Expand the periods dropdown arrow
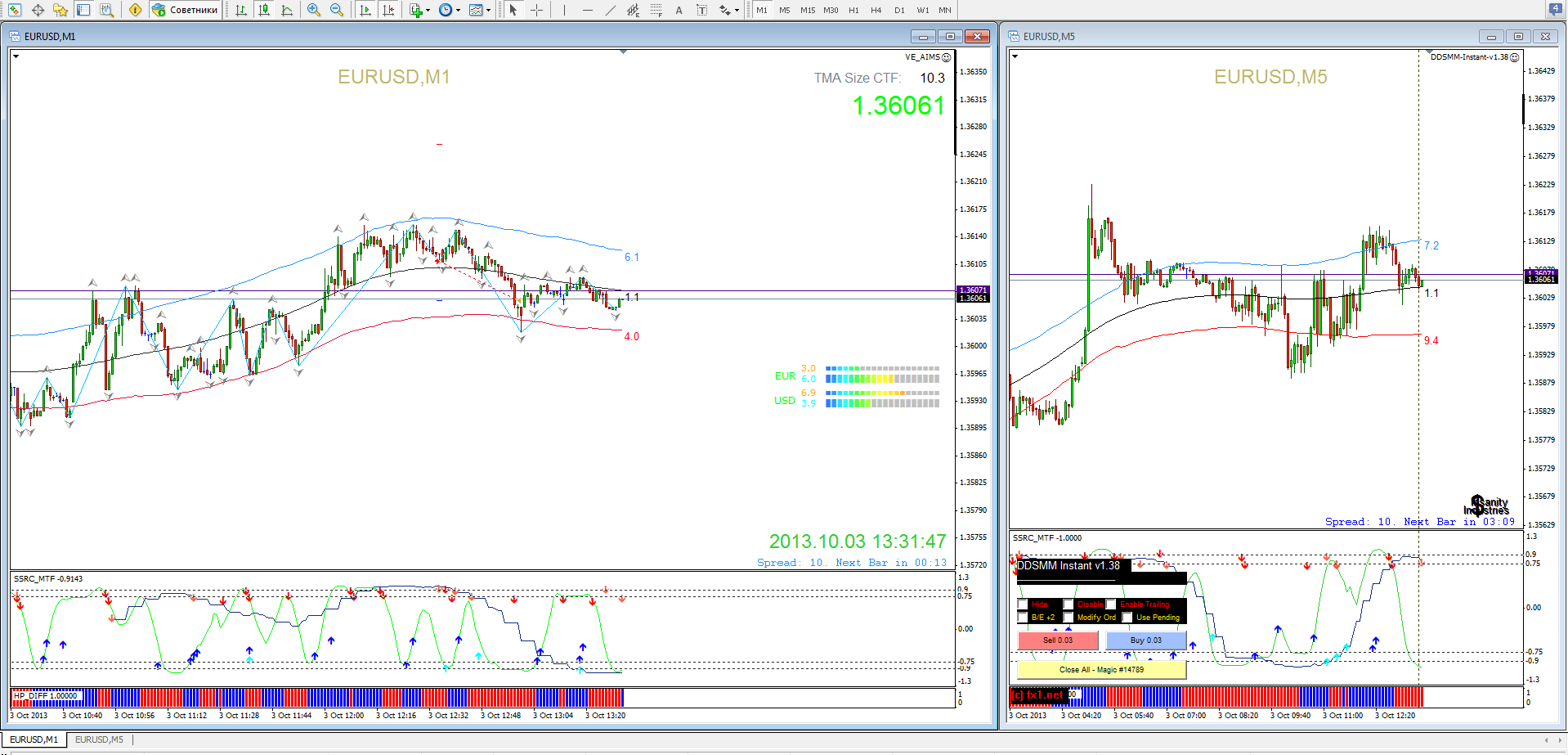The height and width of the screenshot is (755, 1568). click(x=458, y=10)
